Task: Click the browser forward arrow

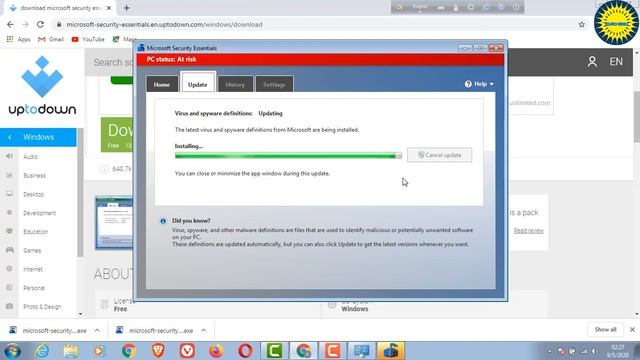Action: (25, 24)
